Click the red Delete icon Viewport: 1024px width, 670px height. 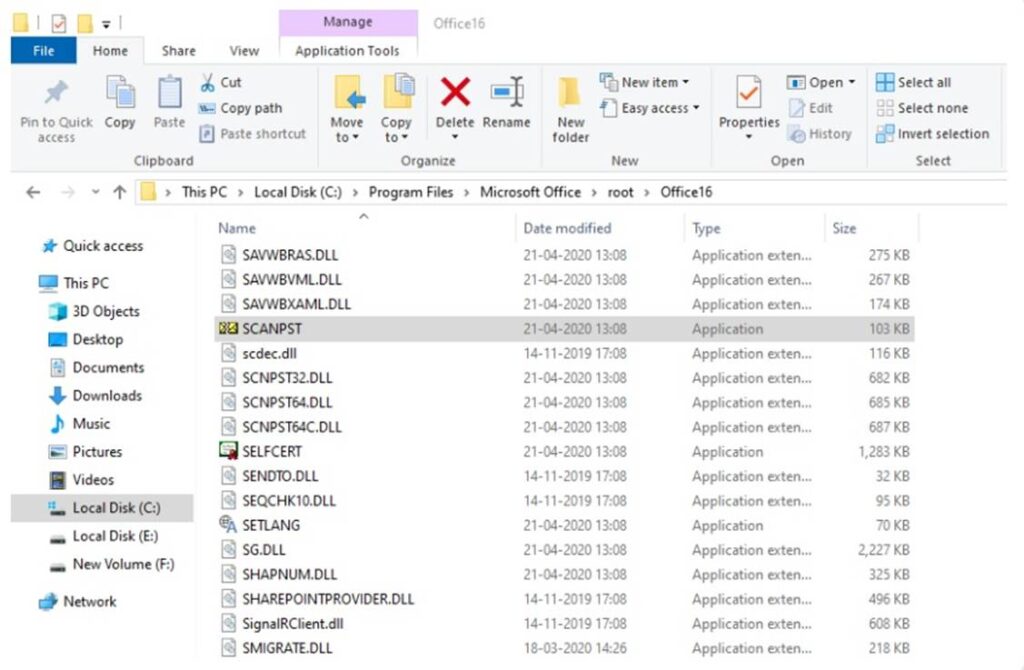(455, 91)
